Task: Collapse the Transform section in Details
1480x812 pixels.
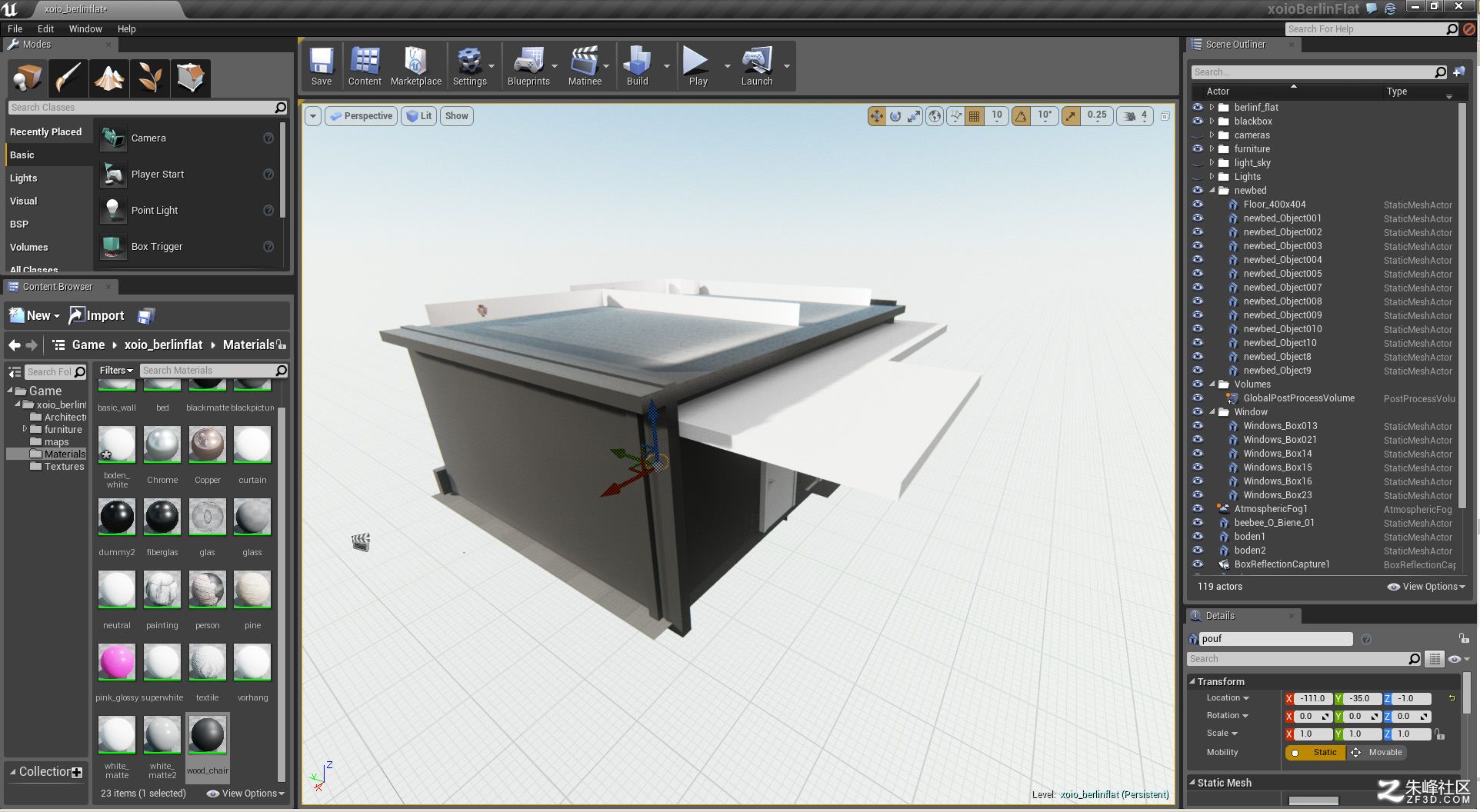Action: (x=1192, y=682)
